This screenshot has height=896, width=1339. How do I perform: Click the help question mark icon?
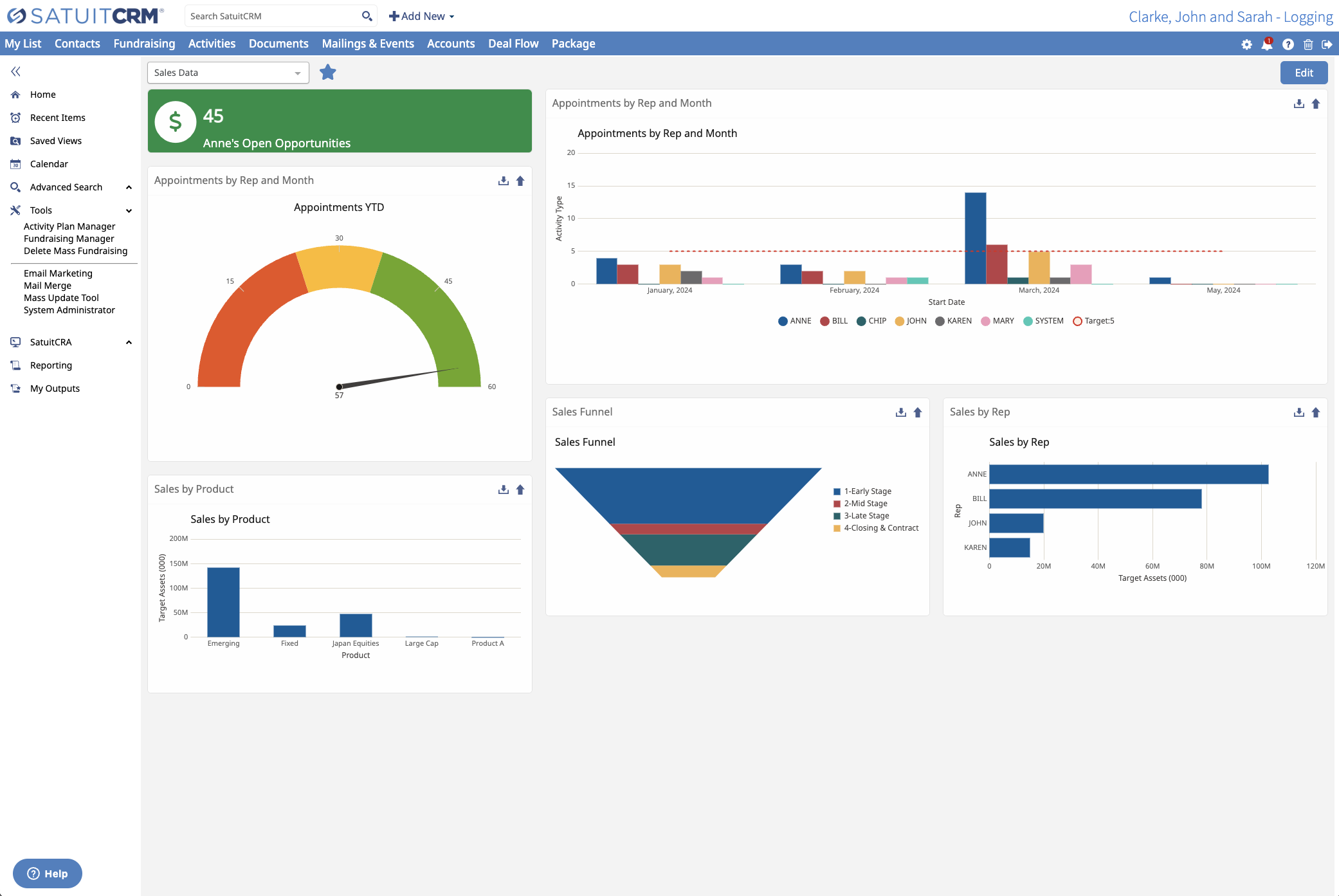pyautogui.click(x=1288, y=44)
